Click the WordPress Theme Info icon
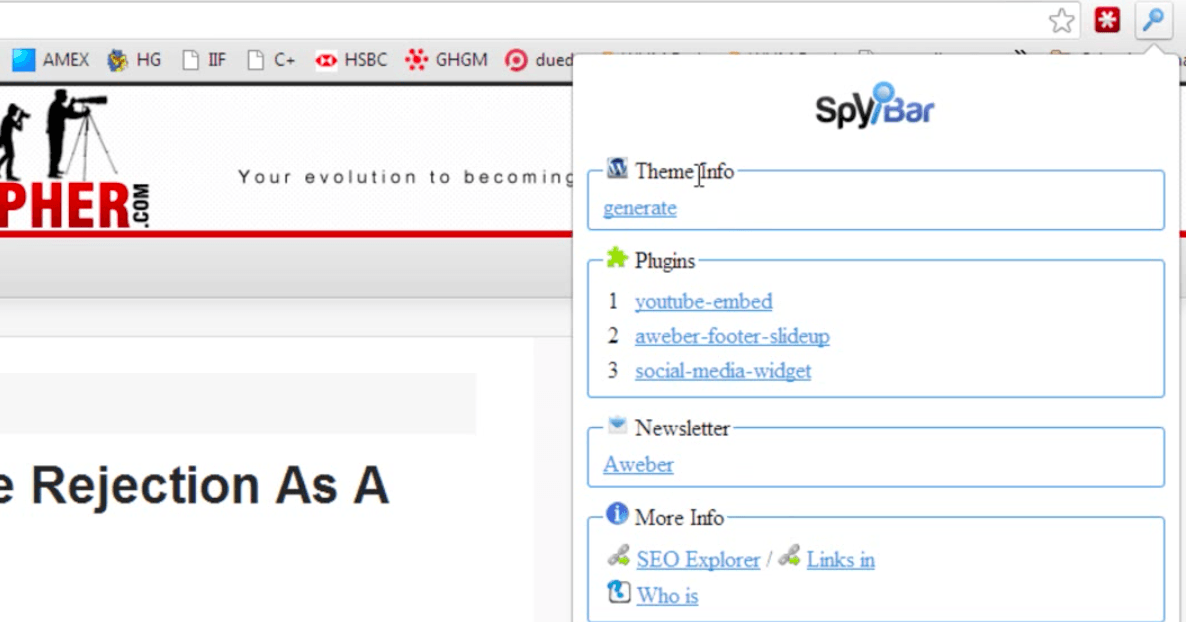Screen dimensions: 1186x622 pos(617,168)
